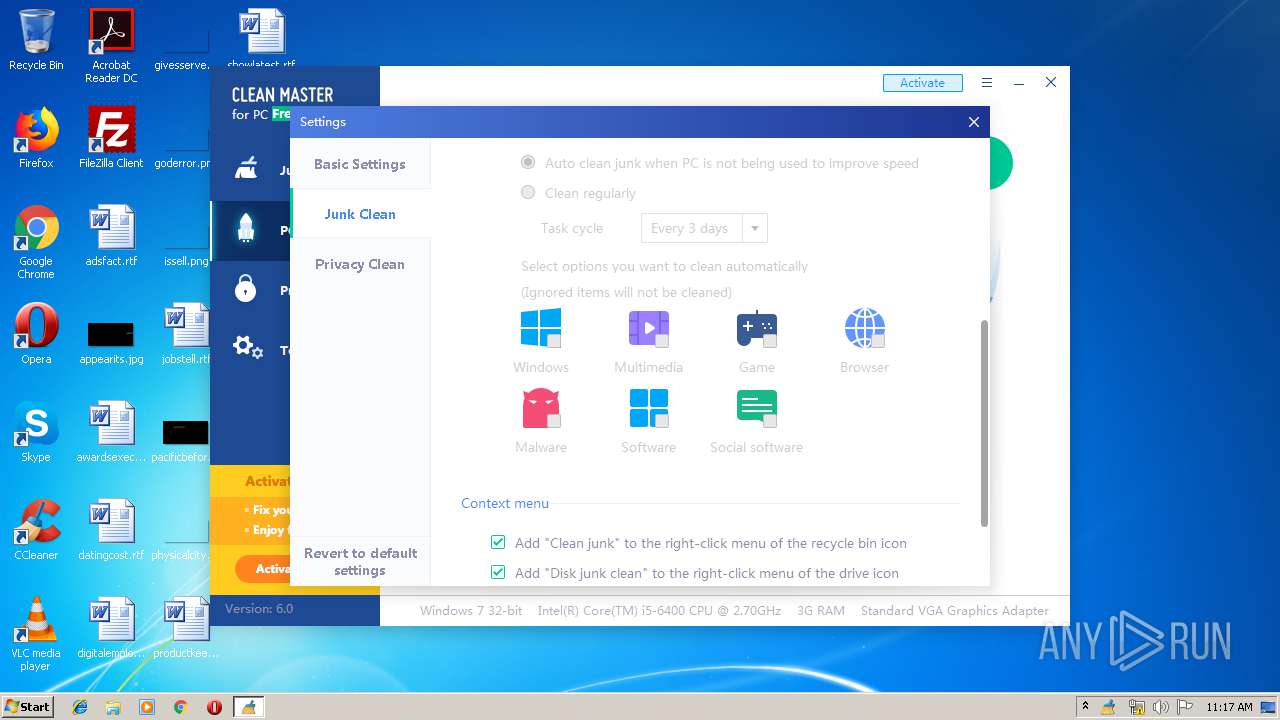
Task: Open the volume control in system tray
Action: pos(1161,707)
